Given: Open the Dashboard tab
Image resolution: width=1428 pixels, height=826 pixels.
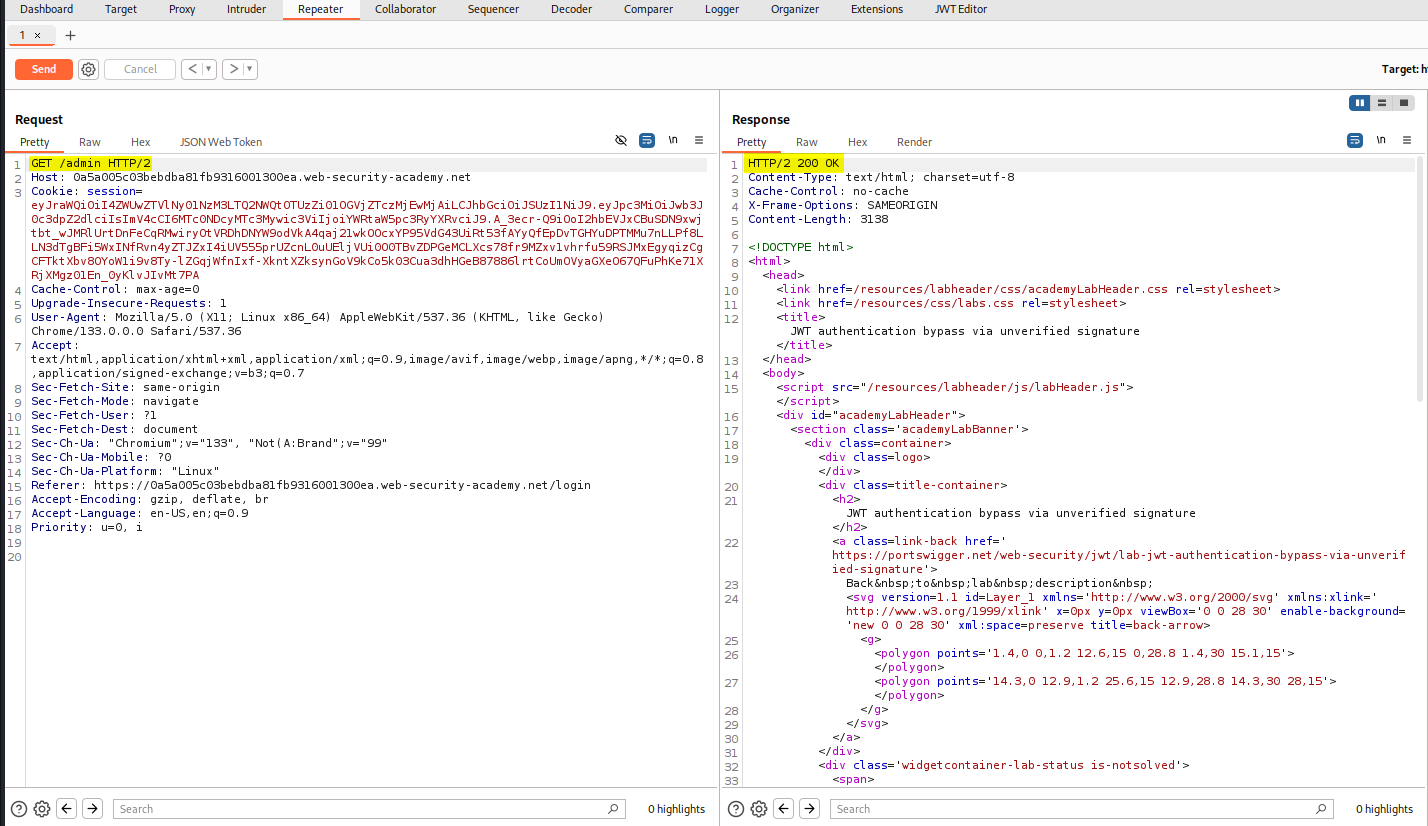Looking at the screenshot, I should (x=46, y=9).
